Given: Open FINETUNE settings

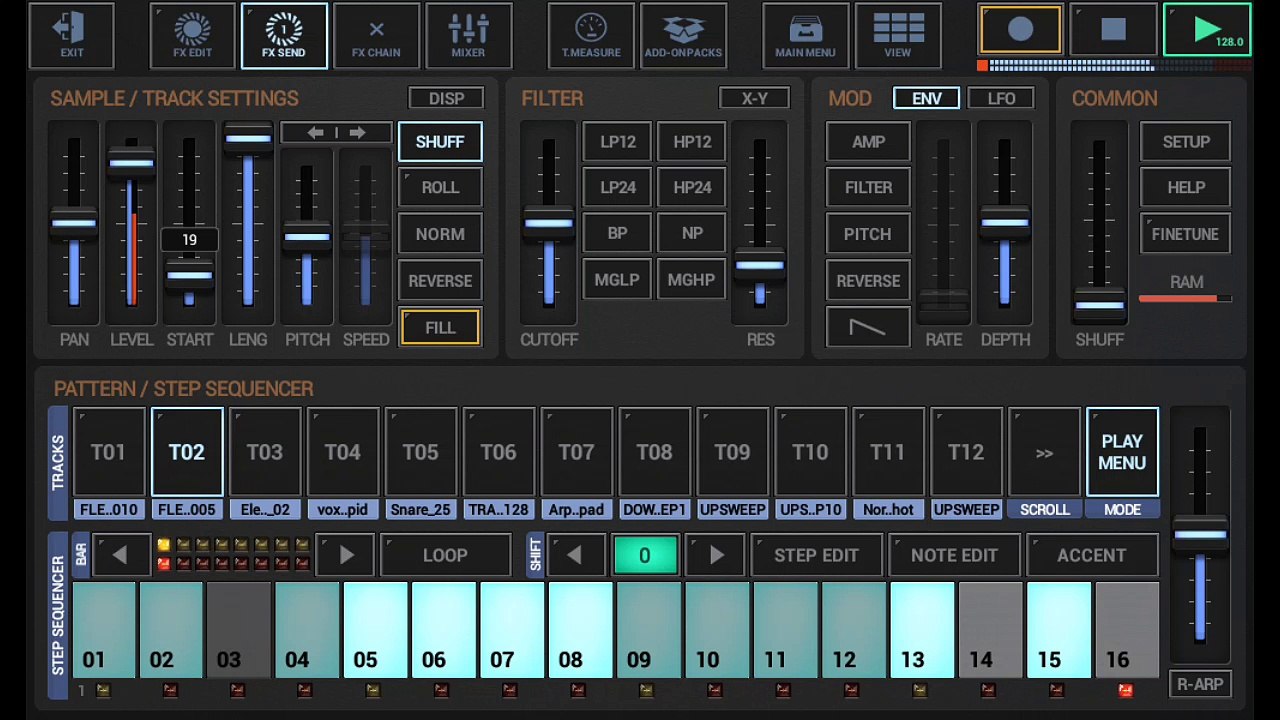Looking at the screenshot, I should point(1186,234).
